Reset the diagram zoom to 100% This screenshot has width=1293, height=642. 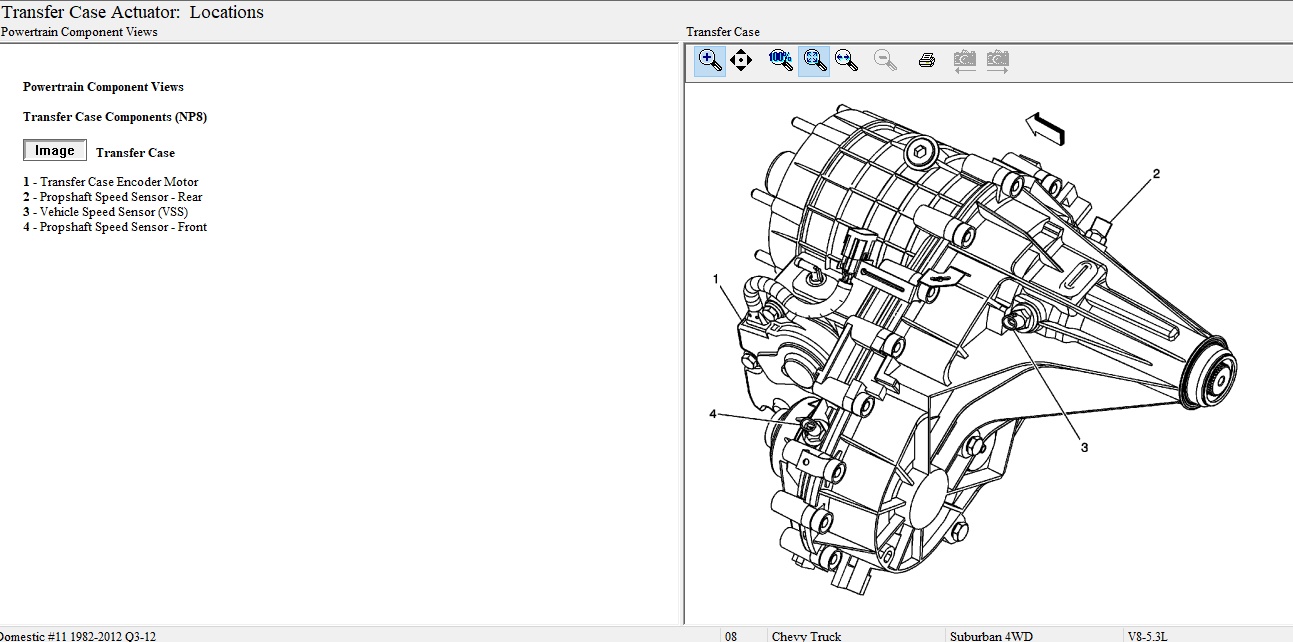780,60
